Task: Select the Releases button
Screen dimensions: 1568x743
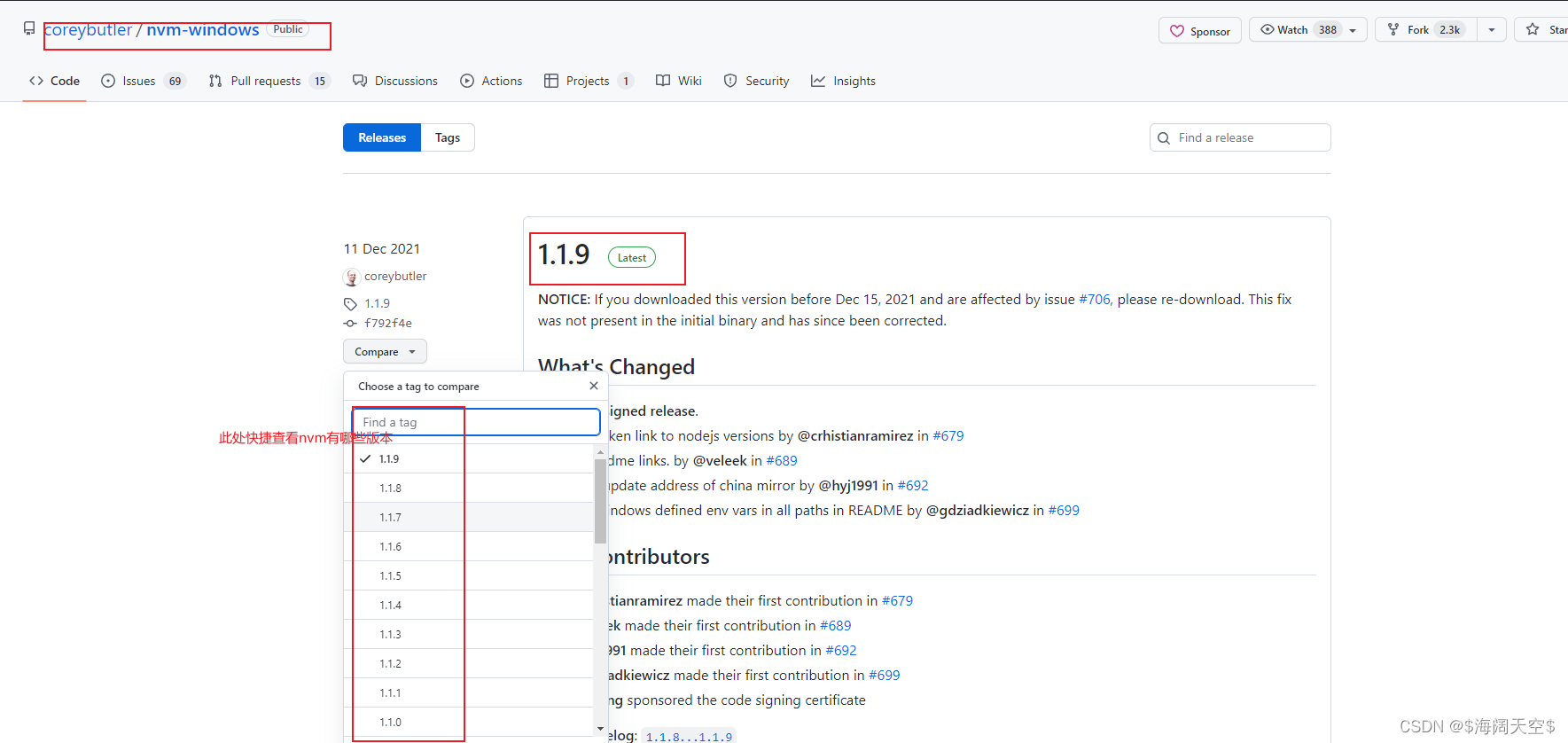Action: [382, 137]
